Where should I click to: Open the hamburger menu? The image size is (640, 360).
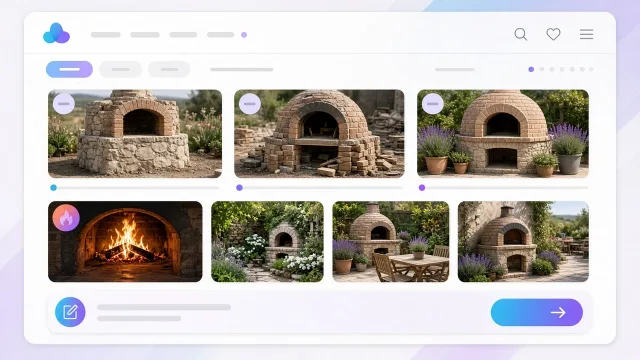(x=586, y=34)
